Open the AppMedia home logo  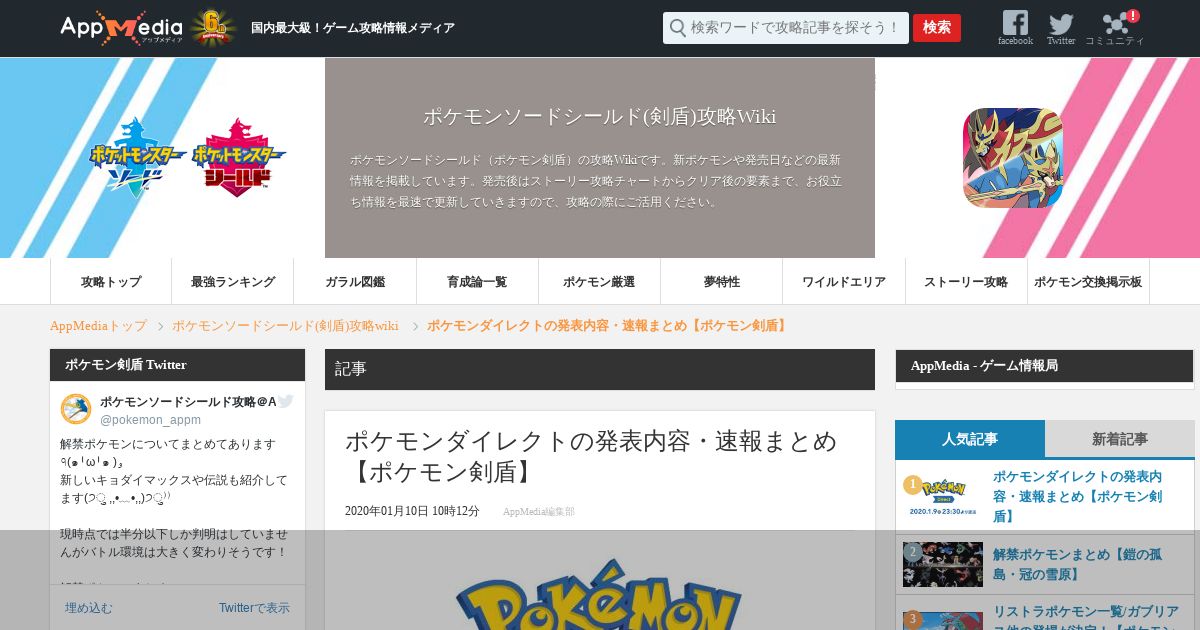[x=121, y=28]
